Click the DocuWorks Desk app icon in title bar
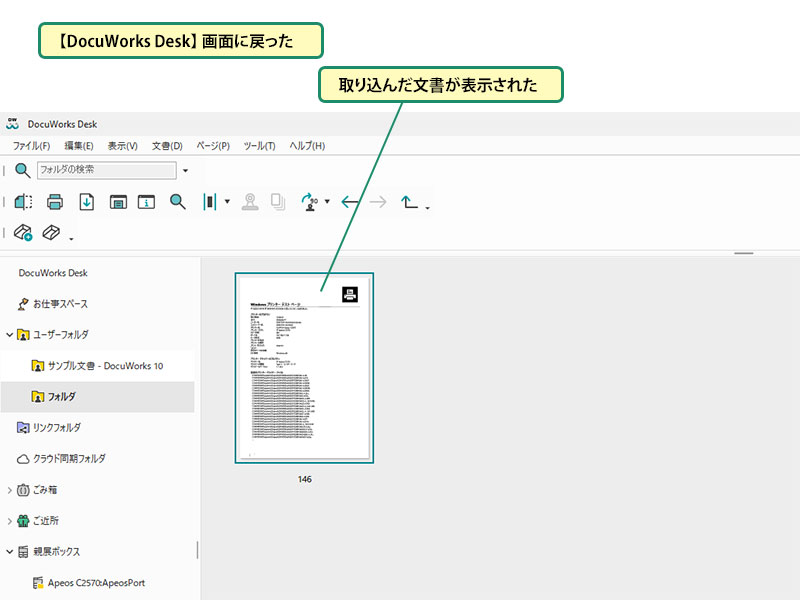 (x=12, y=124)
